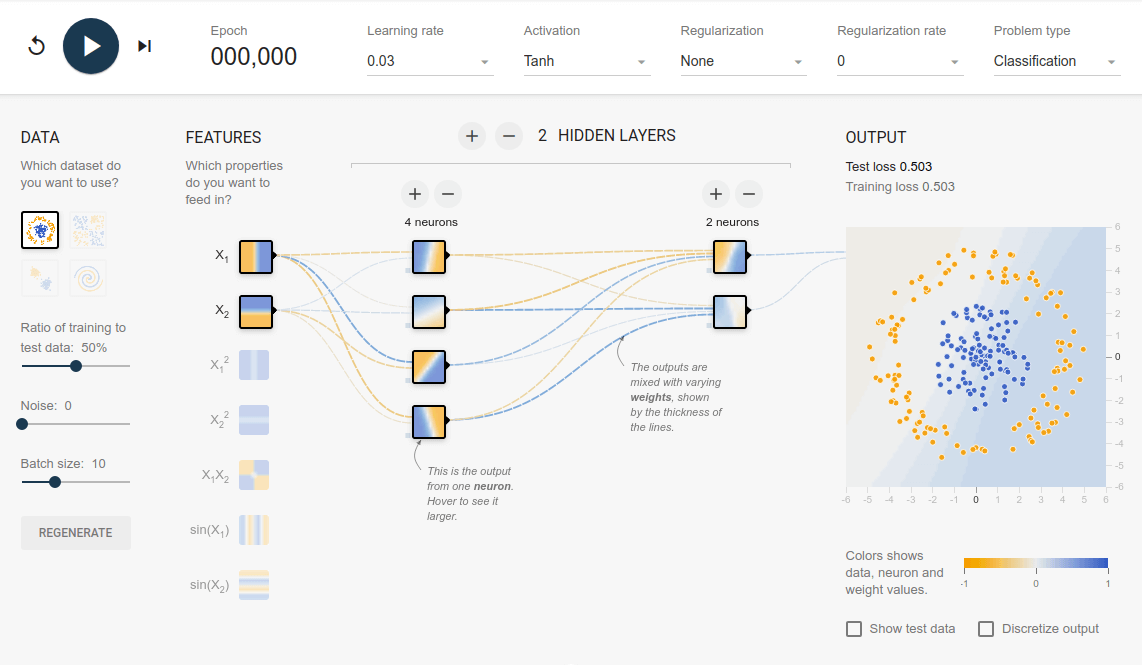Select the XOR dataset thumbnail
The width and height of the screenshot is (1142, 665).
tap(88, 230)
